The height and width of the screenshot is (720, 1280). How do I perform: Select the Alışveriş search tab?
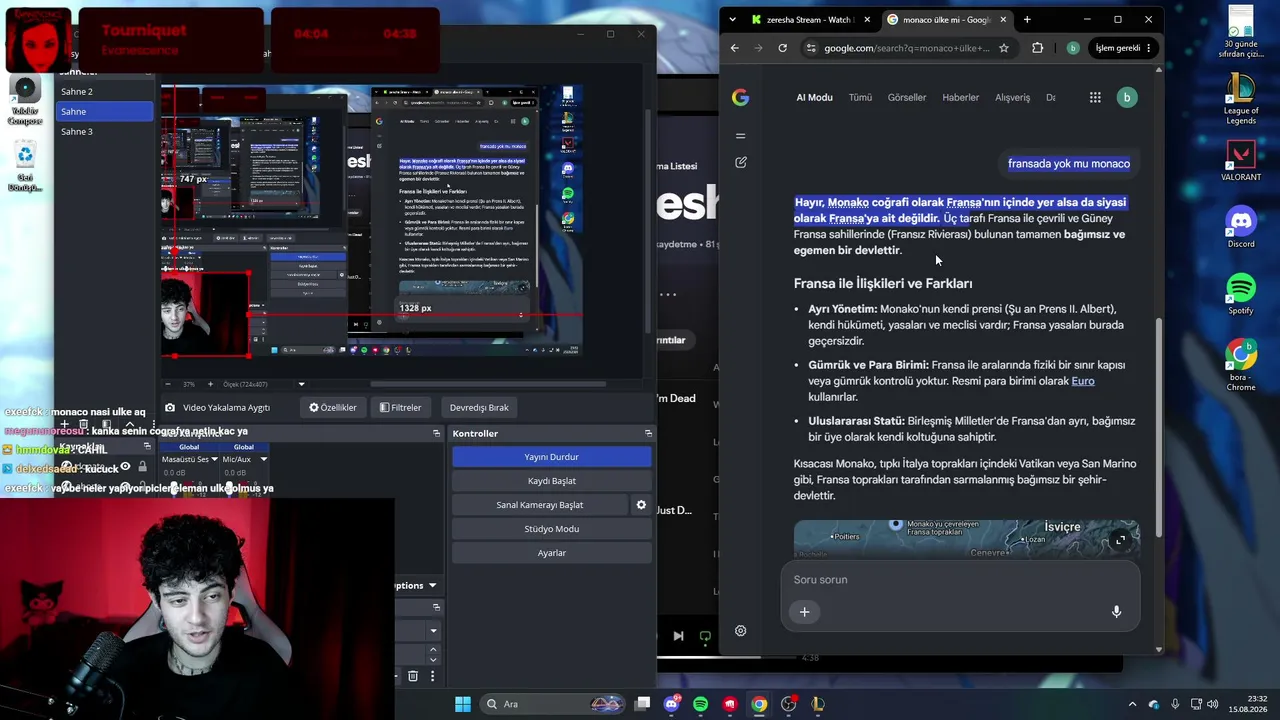click(1012, 97)
